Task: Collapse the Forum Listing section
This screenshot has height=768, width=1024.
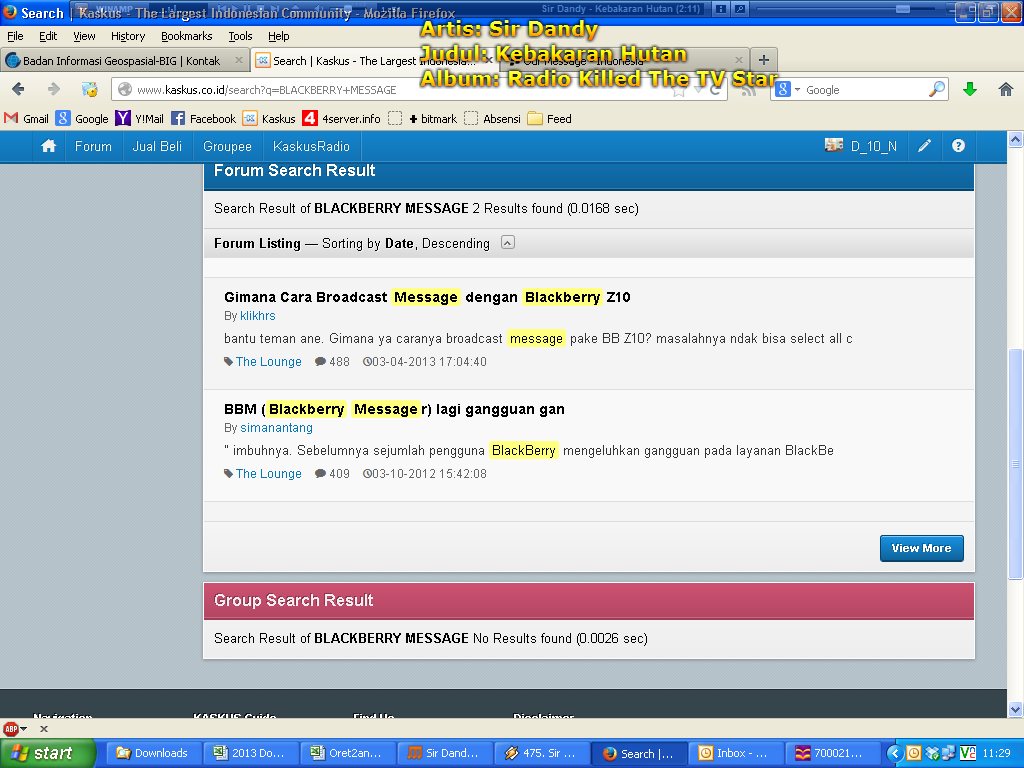Action: (x=507, y=242)
